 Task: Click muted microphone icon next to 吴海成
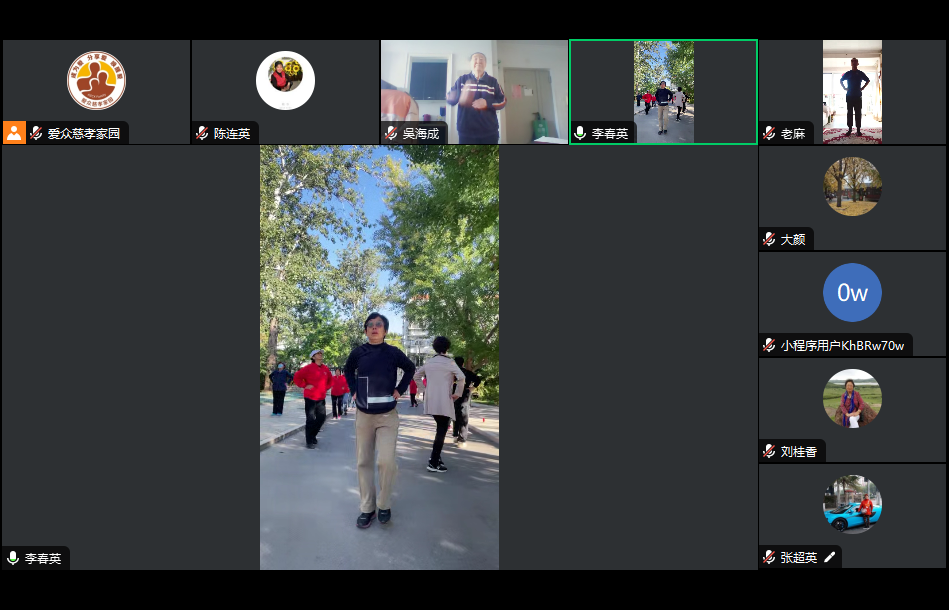click(391, 133)
